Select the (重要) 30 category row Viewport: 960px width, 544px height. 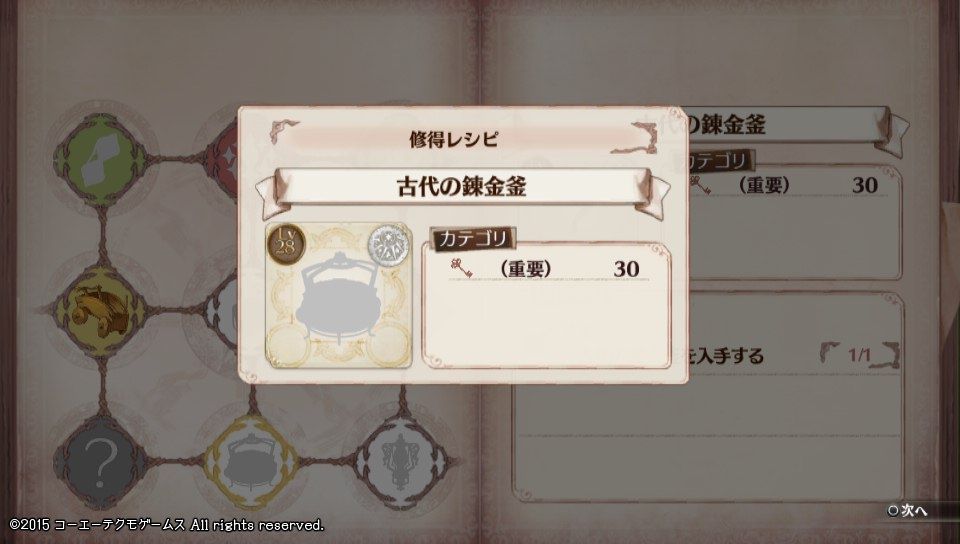pyautogui.click(x=549, y=269)
